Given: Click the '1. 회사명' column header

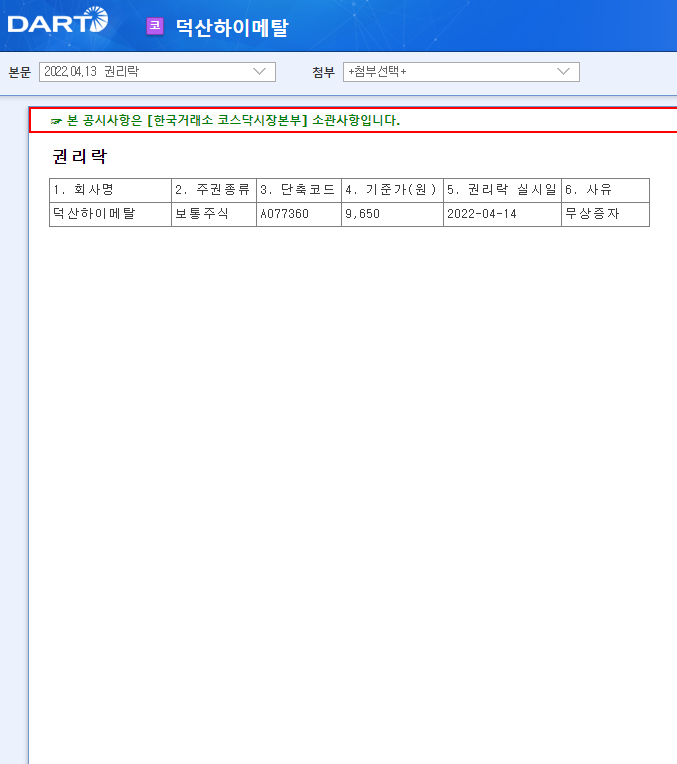Looking at the screenshot, I should tap(111, 190).
